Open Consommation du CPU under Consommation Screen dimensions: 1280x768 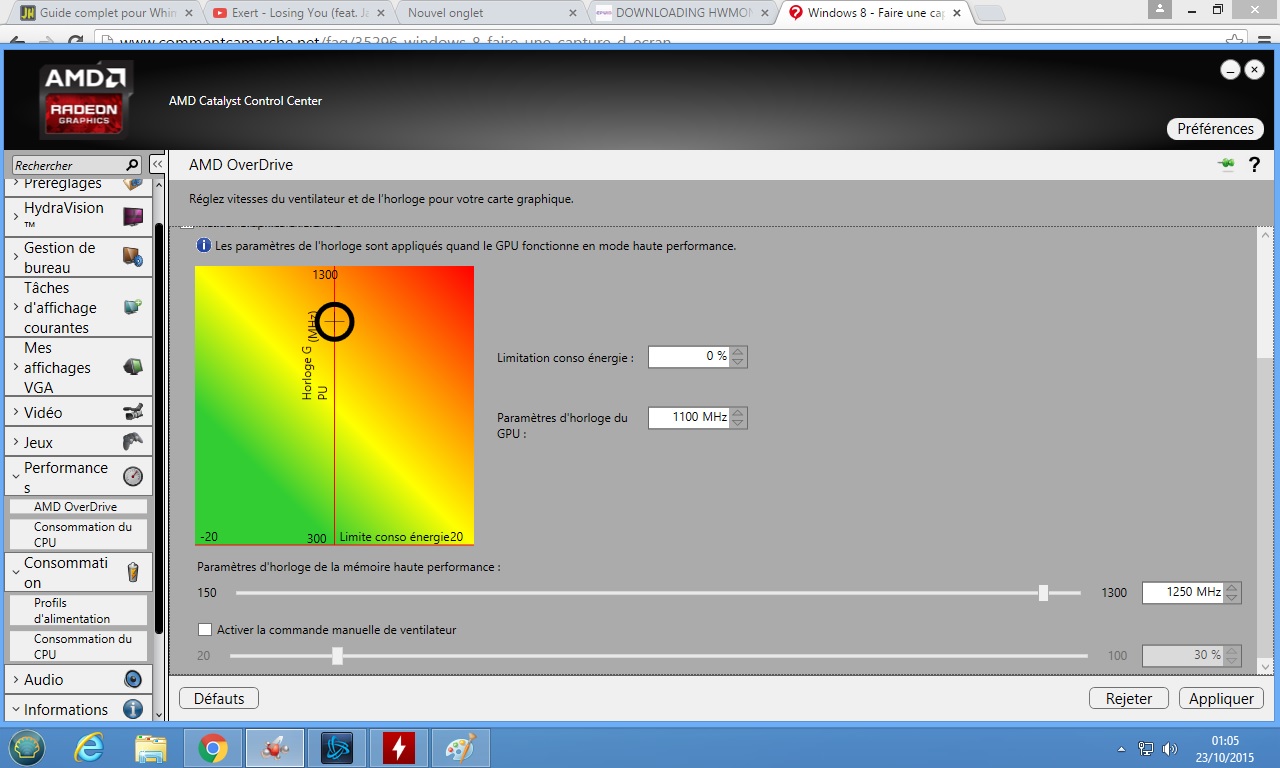coord(78,646)
